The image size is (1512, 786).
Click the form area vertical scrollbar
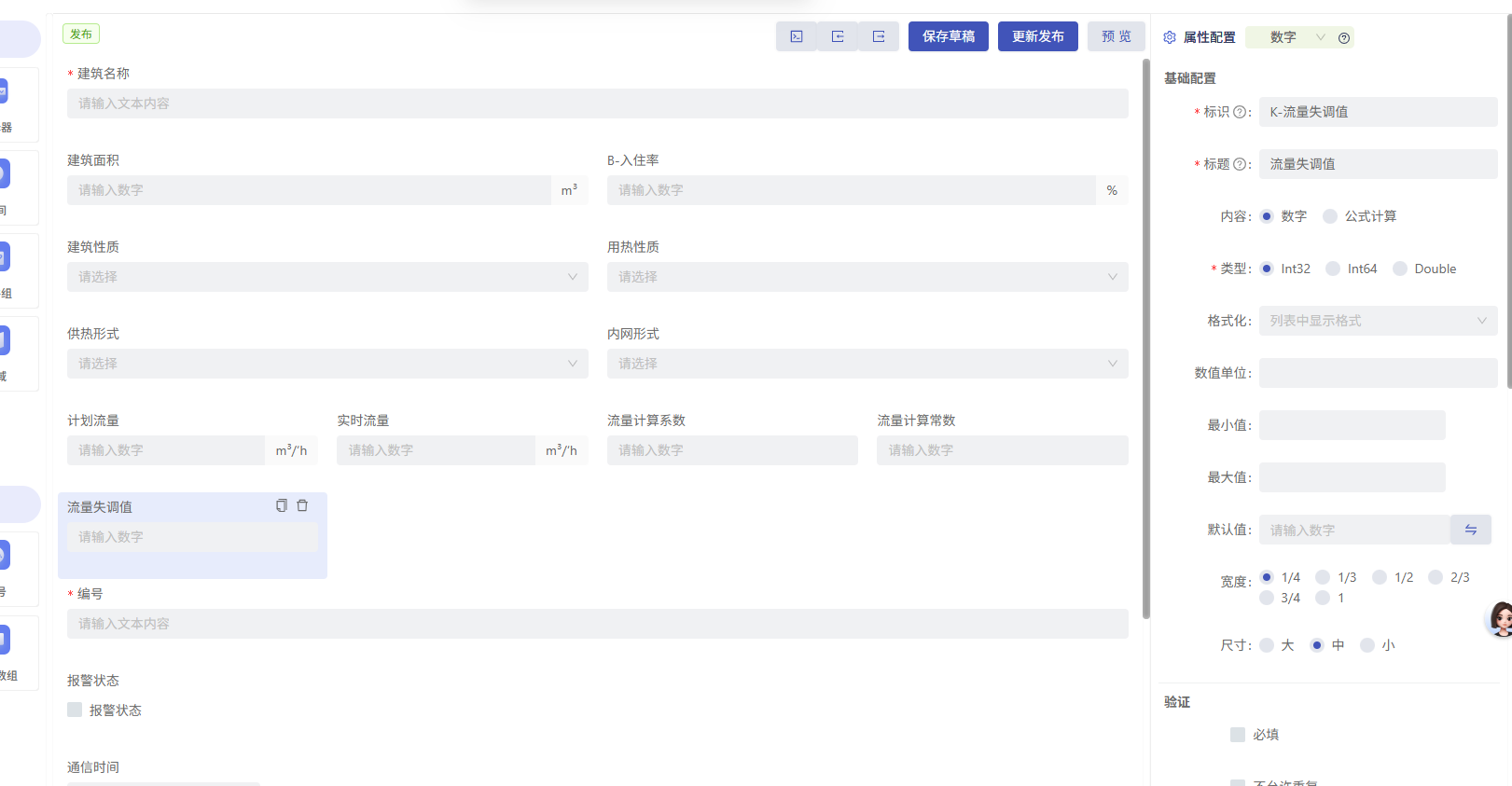(1146, 338)
